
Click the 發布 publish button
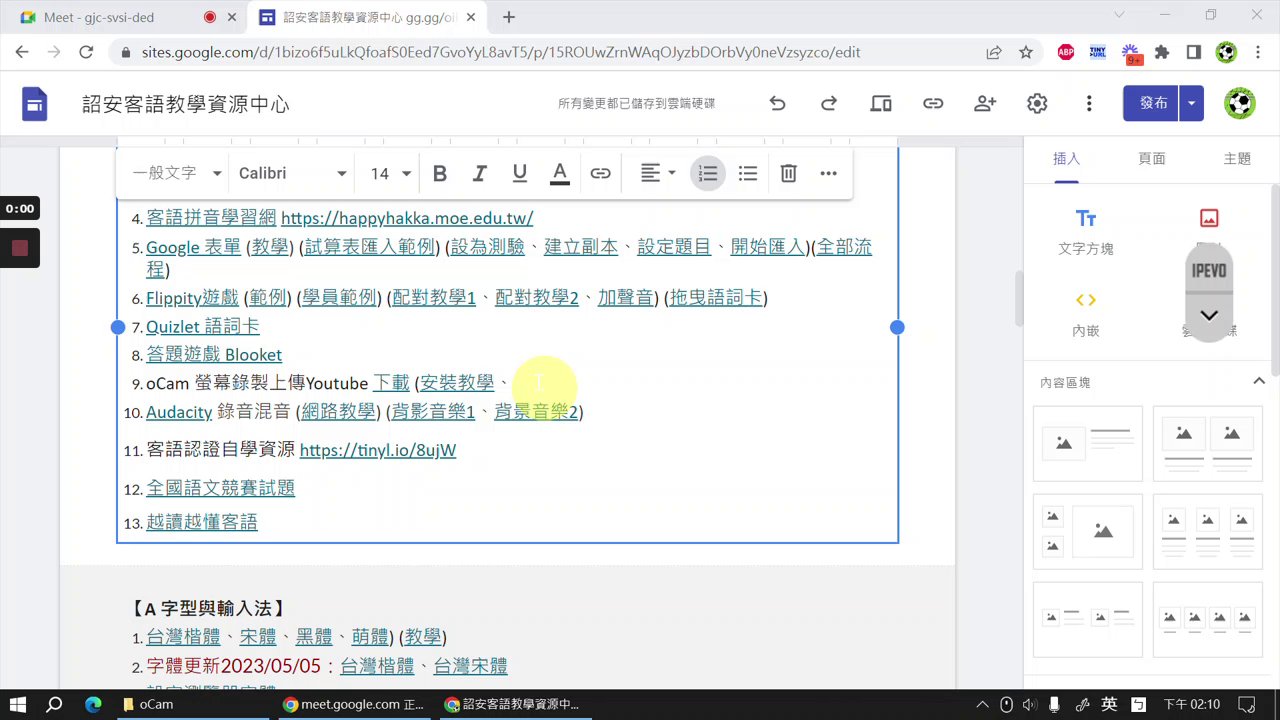pos(1152,103)
